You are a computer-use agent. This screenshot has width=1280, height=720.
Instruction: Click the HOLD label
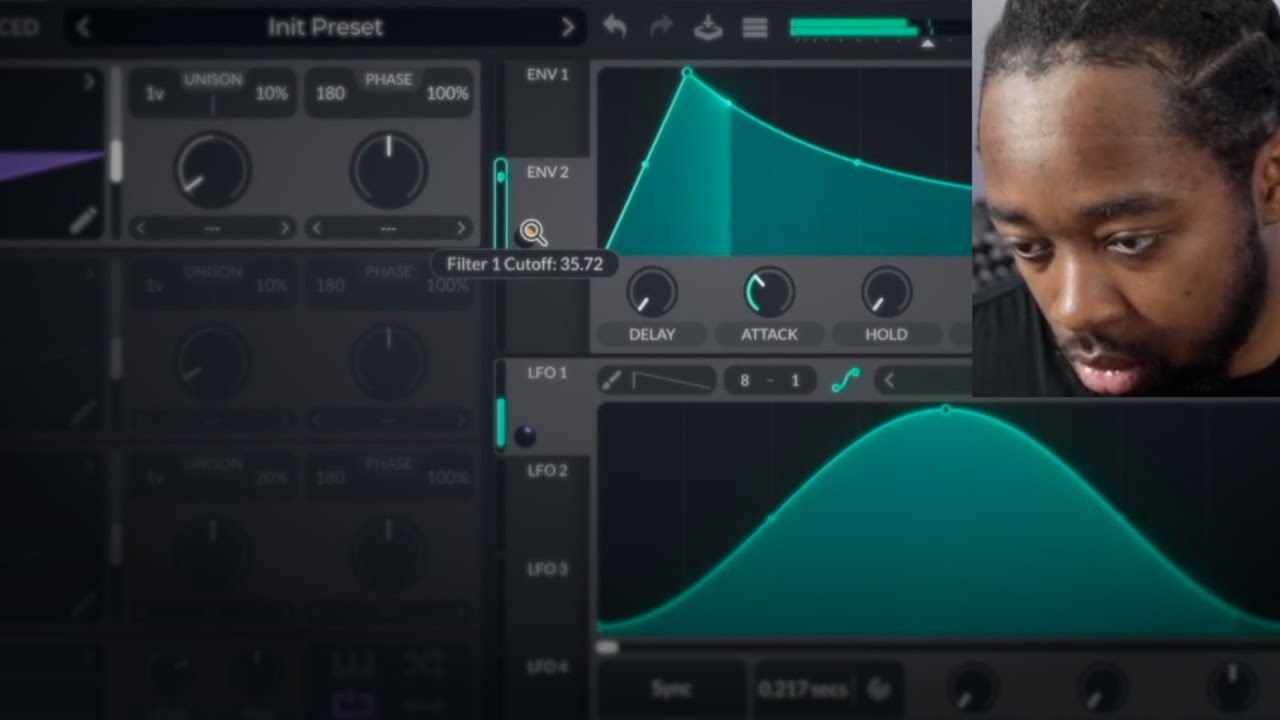[886, 335]
